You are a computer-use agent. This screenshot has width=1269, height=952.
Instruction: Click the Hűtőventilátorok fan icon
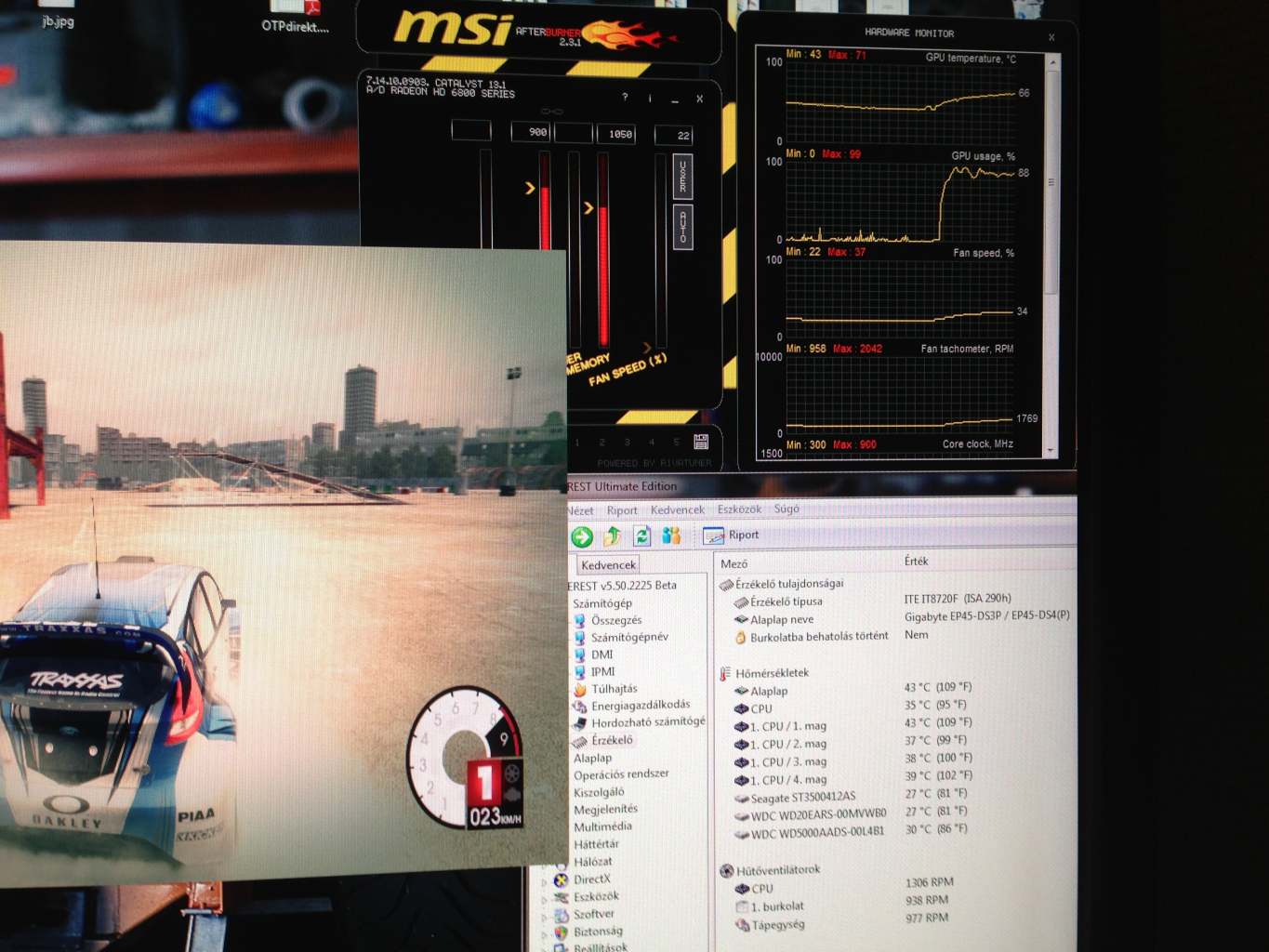pos(727,871)
